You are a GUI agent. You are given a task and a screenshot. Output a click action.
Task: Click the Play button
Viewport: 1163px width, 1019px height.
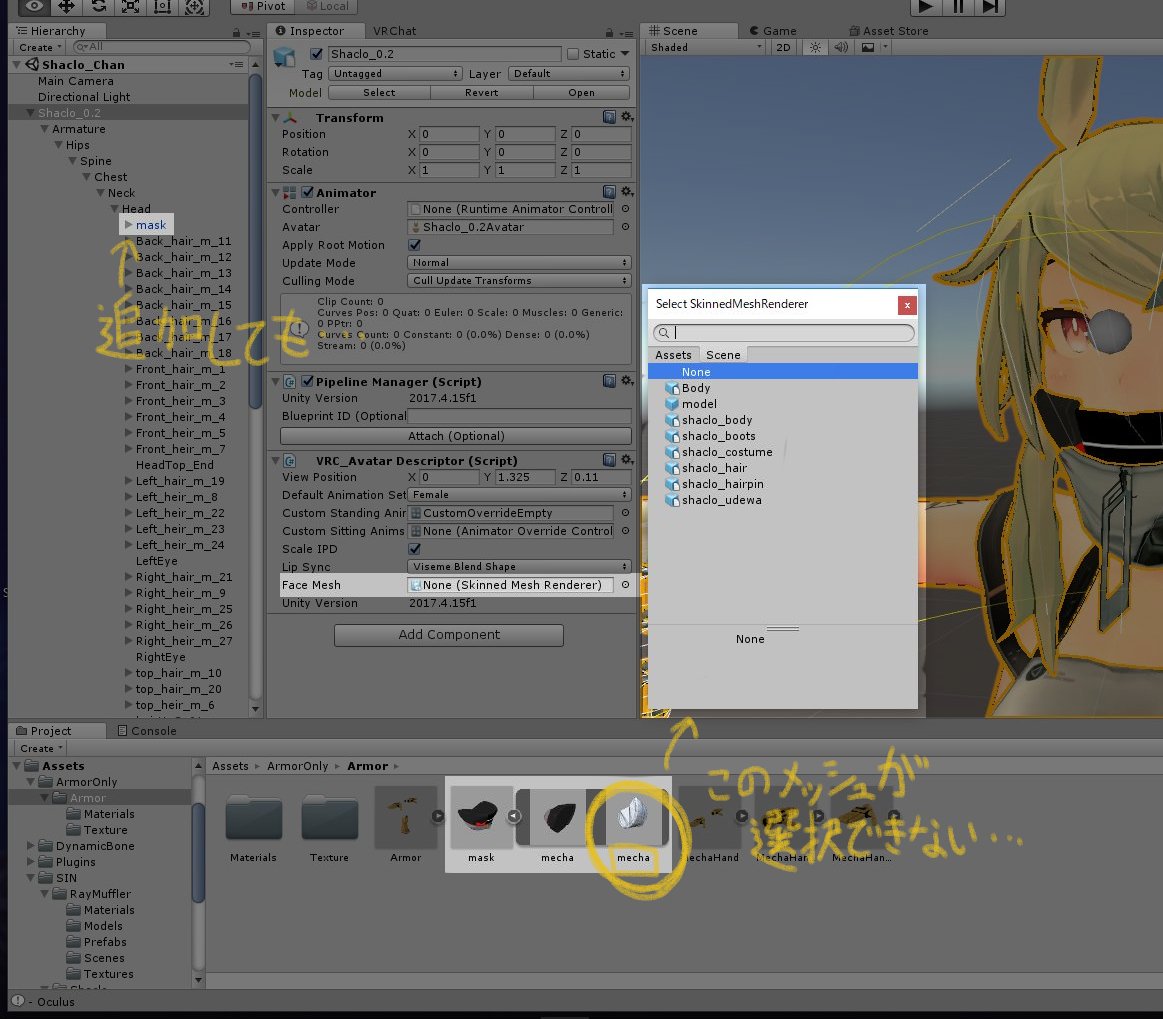[925, 7]
